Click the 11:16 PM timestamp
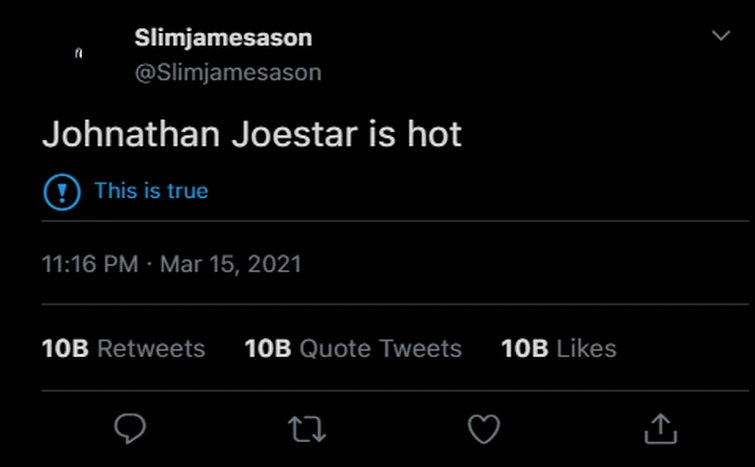 [x=90, y=265]
